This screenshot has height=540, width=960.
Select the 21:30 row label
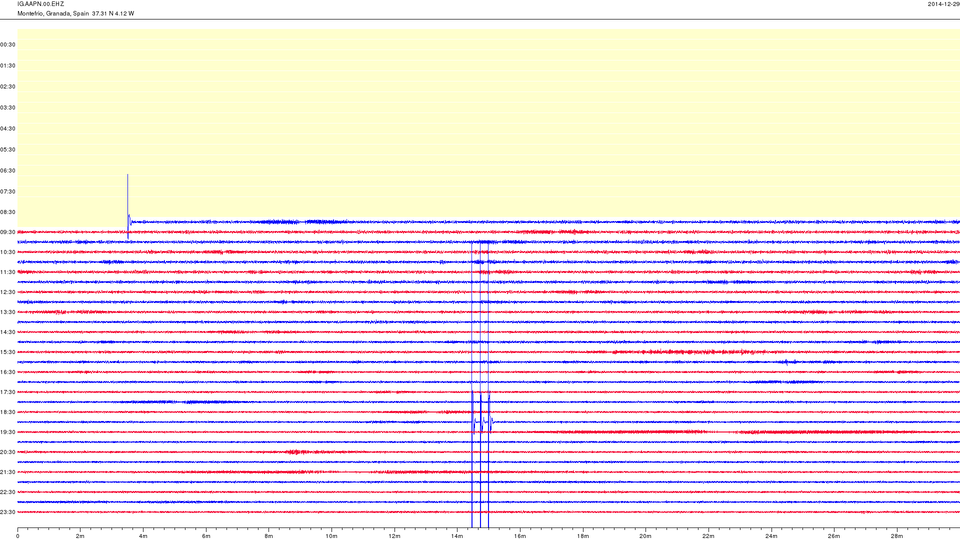coord(8,472)
